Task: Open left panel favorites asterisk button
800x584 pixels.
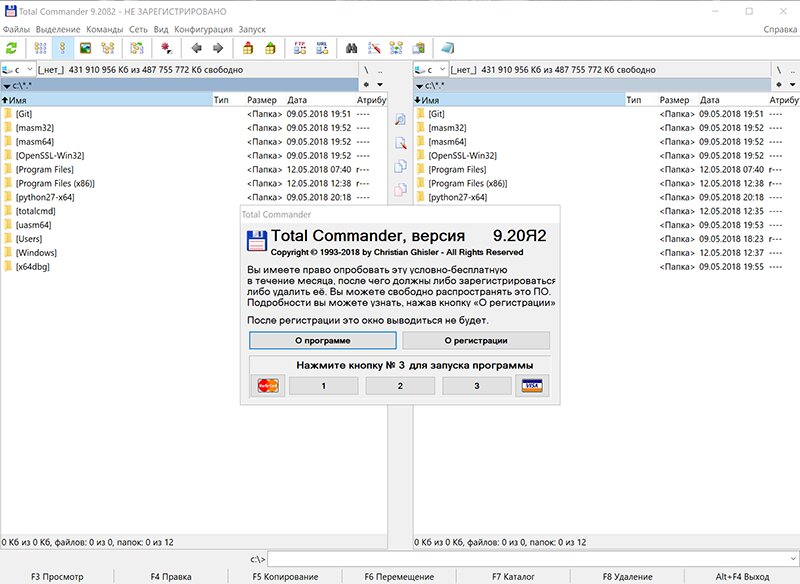Action: [x=366, y=85]
